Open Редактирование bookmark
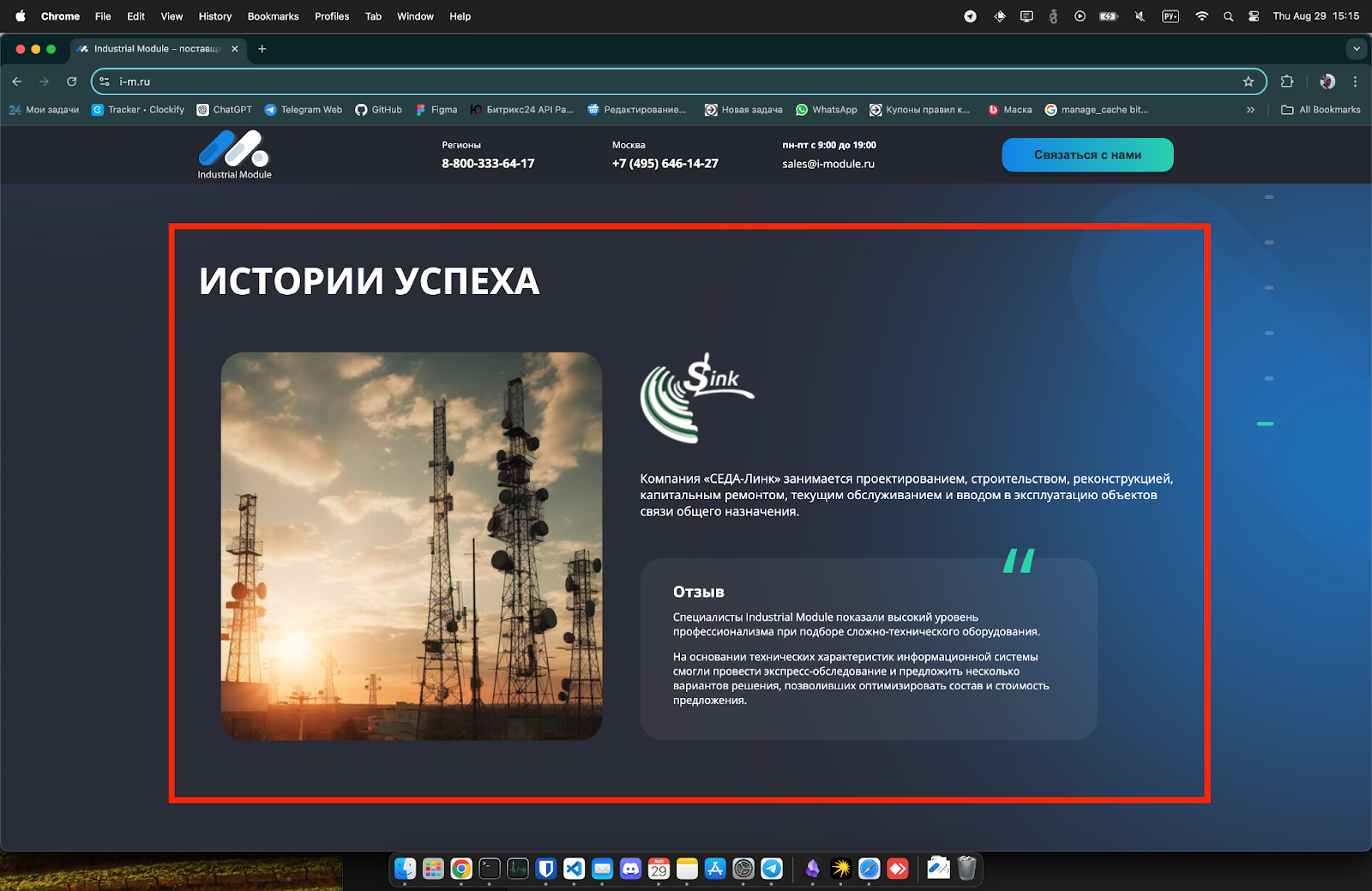The height and width of the screenshot is (891, 1372). click(x=637, y=110)
